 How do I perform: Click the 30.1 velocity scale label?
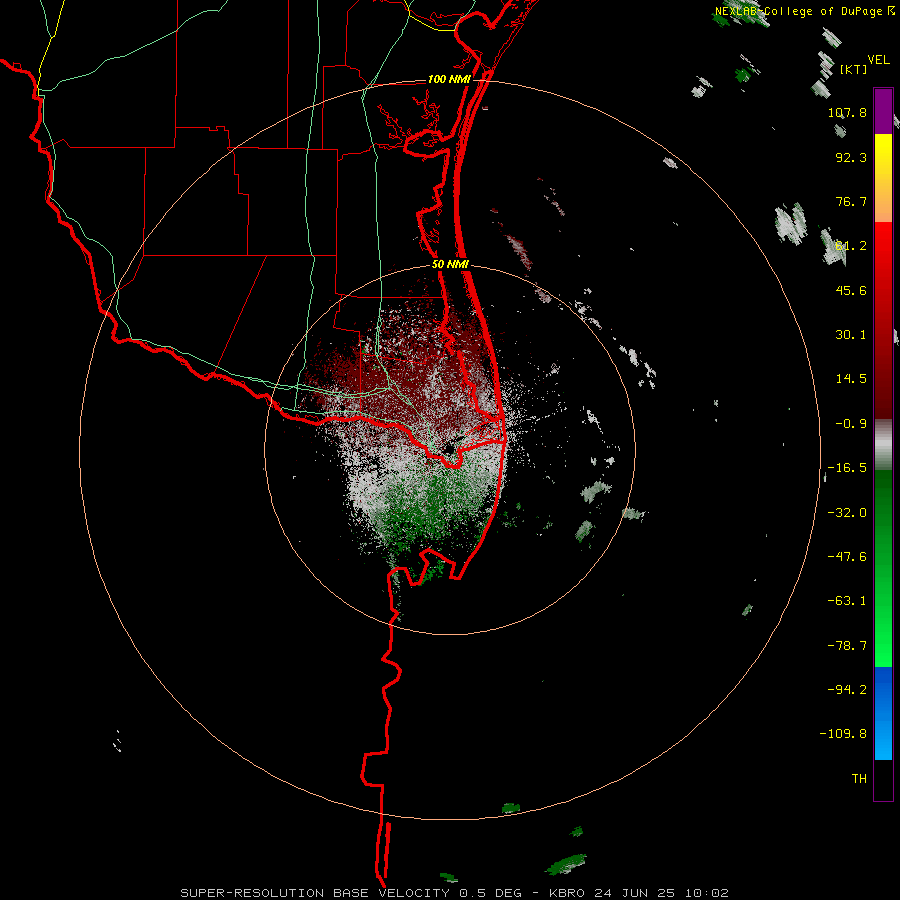pos(851,335)
